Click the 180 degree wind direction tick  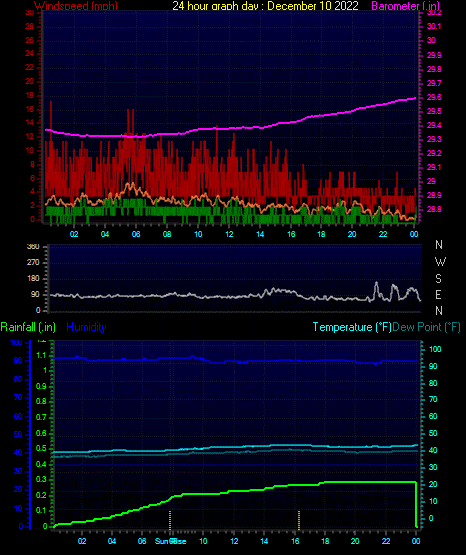(x=34, y=279)
